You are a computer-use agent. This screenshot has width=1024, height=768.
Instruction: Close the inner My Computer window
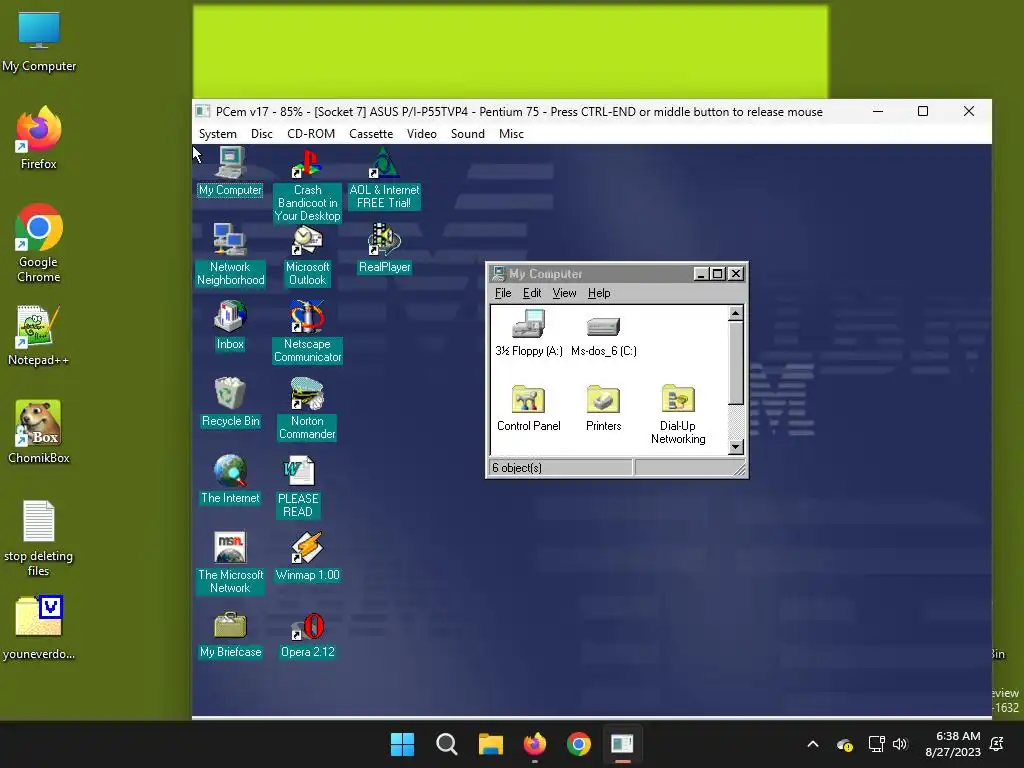coord(736,274)
